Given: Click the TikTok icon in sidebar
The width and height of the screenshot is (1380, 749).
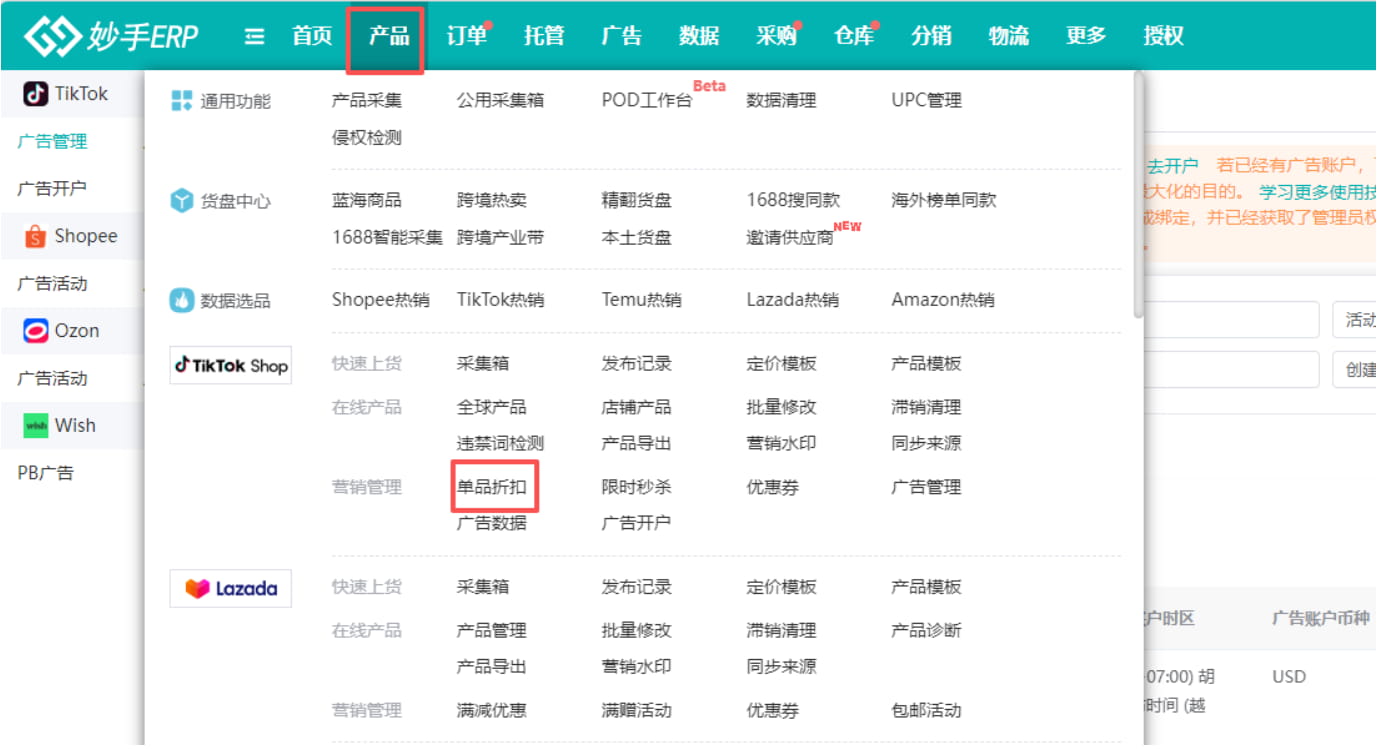Looking at the screenshot, I should (x=35, y=94).
